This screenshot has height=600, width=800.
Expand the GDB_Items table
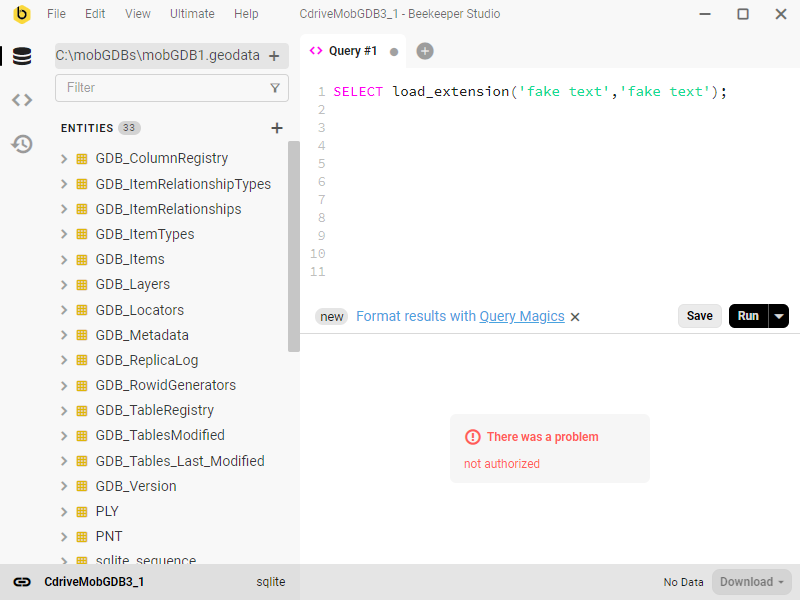(x=64, y=259)
